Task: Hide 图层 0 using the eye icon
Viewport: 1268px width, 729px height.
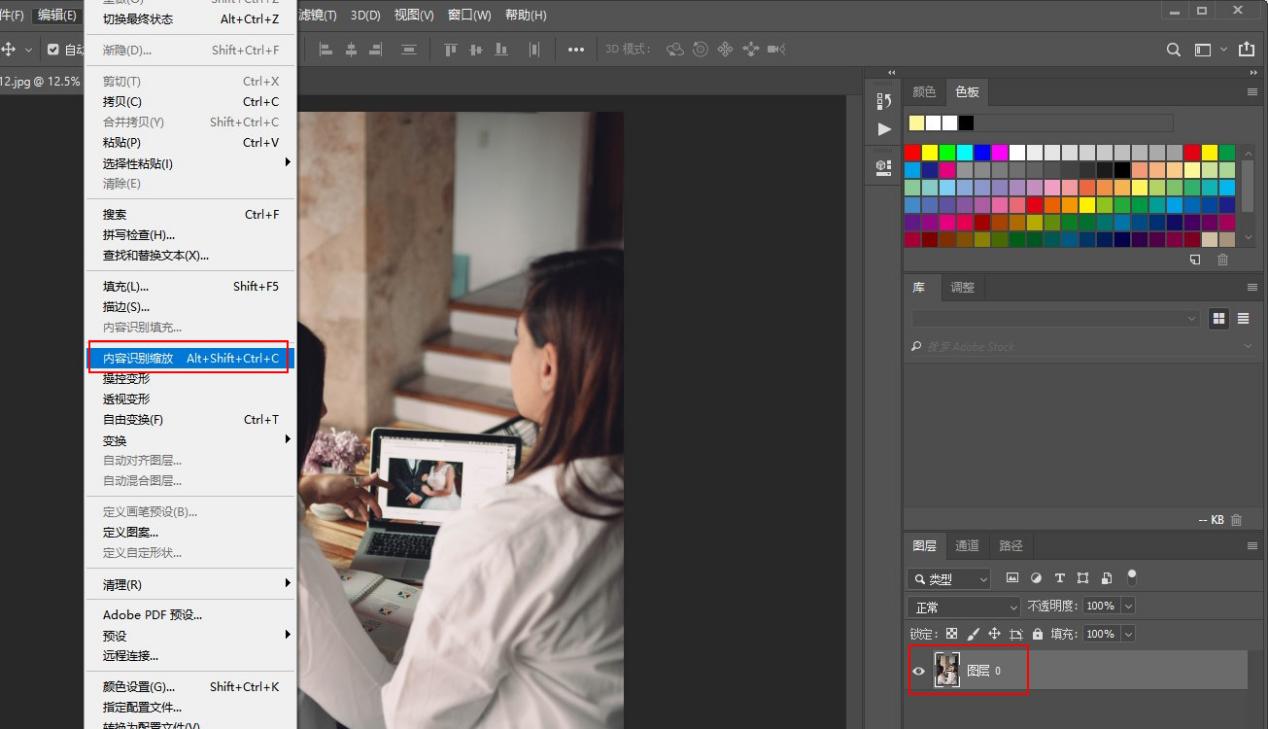Action: pyautogui.click(x=919, y=671)
